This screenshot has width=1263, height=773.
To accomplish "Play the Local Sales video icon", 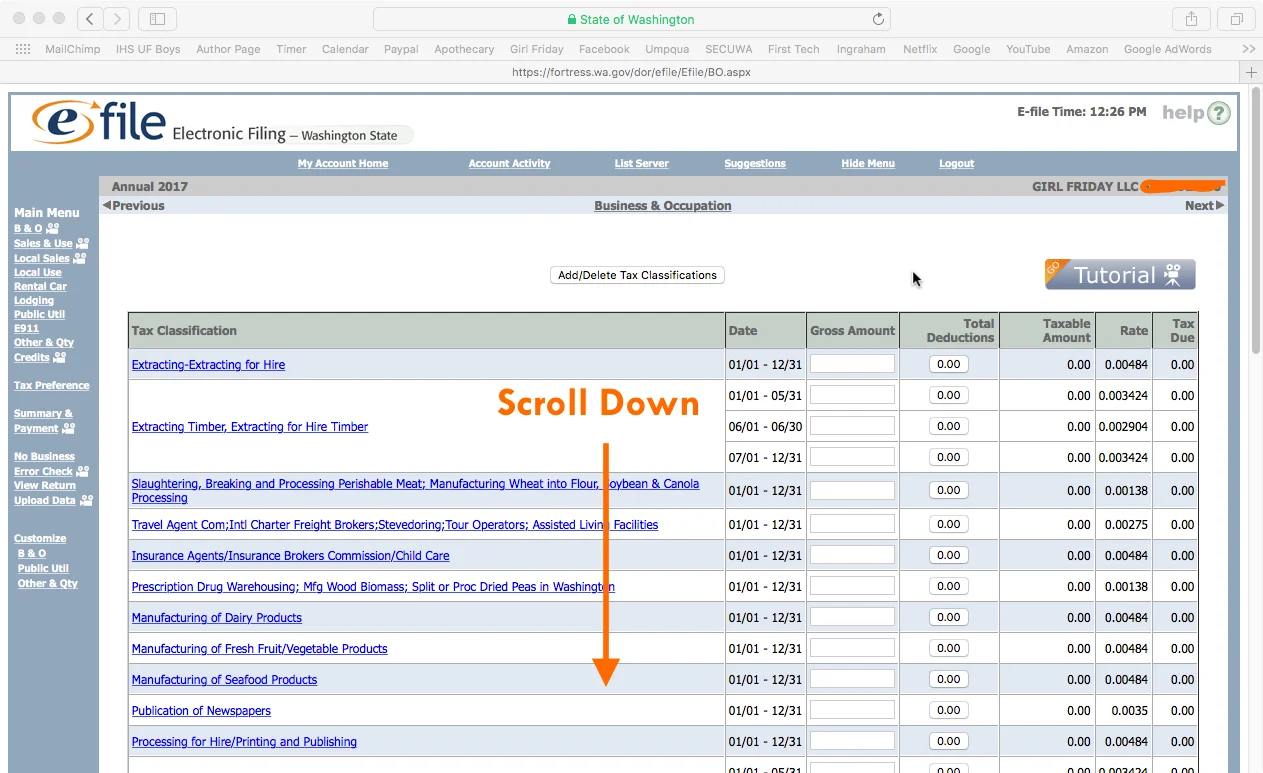I will pos(79,258).
